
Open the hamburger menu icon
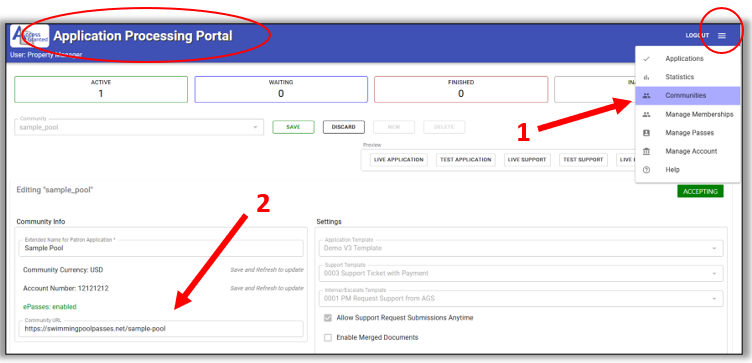[x=722, y=35]
